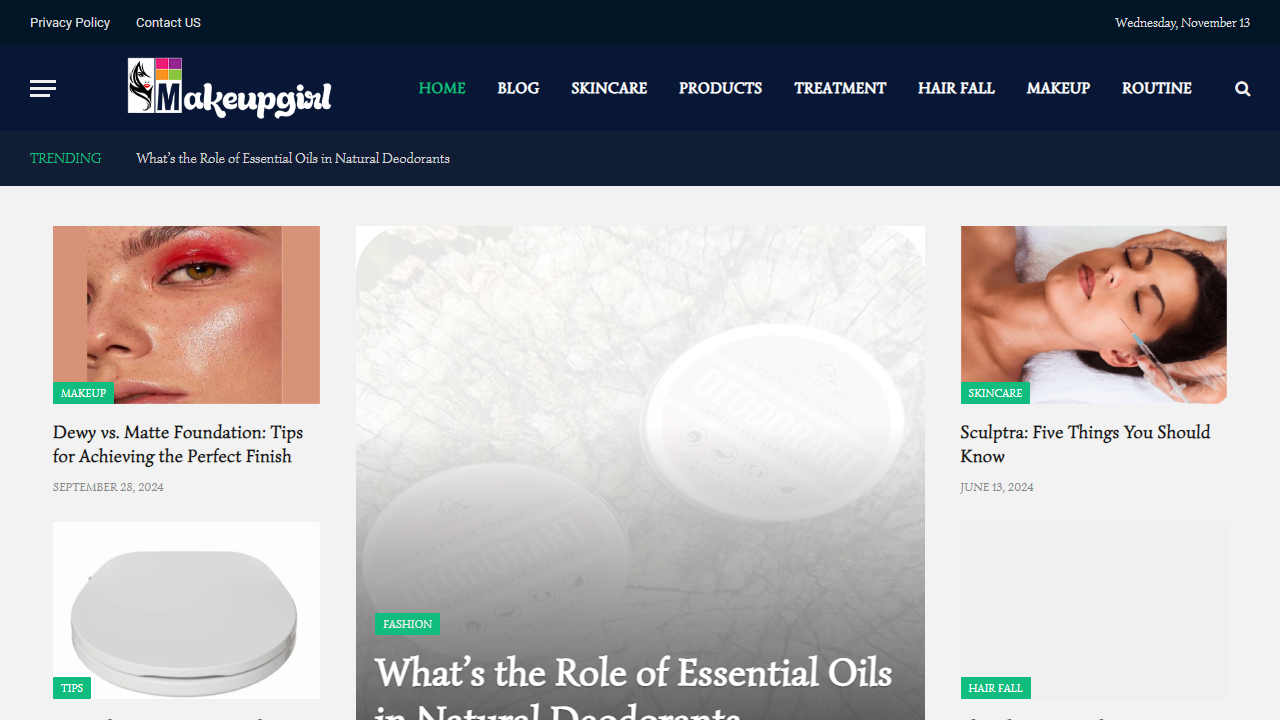Screen dimensions: 1280x720
Task: Click the TIPS category tag
Action: 72,688
